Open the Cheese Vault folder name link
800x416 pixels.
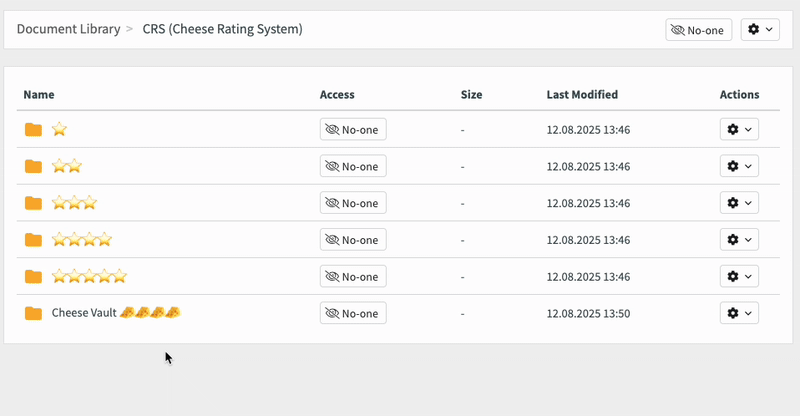pos(115,313)
